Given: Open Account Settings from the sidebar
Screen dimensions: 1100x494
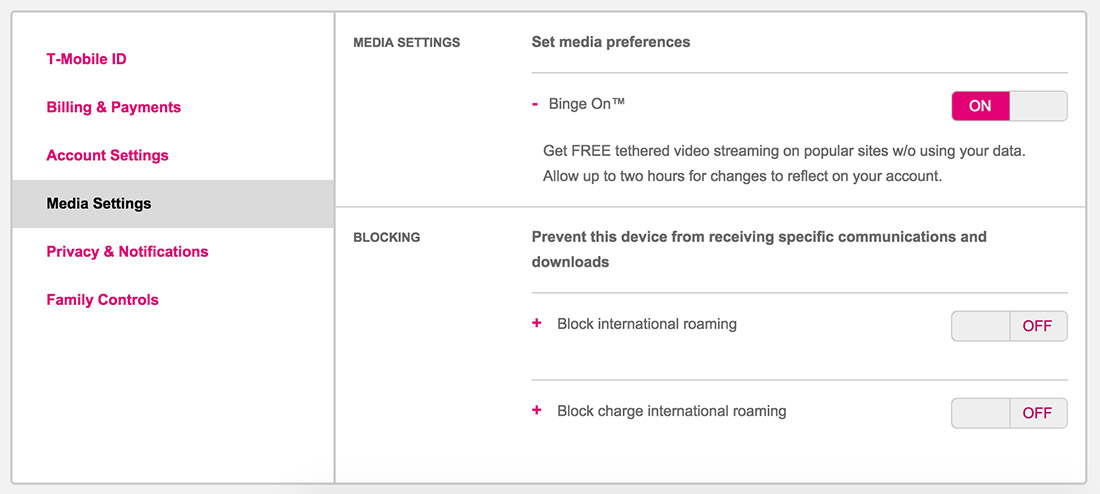Looking at the screenshot, I should (108, 155).
